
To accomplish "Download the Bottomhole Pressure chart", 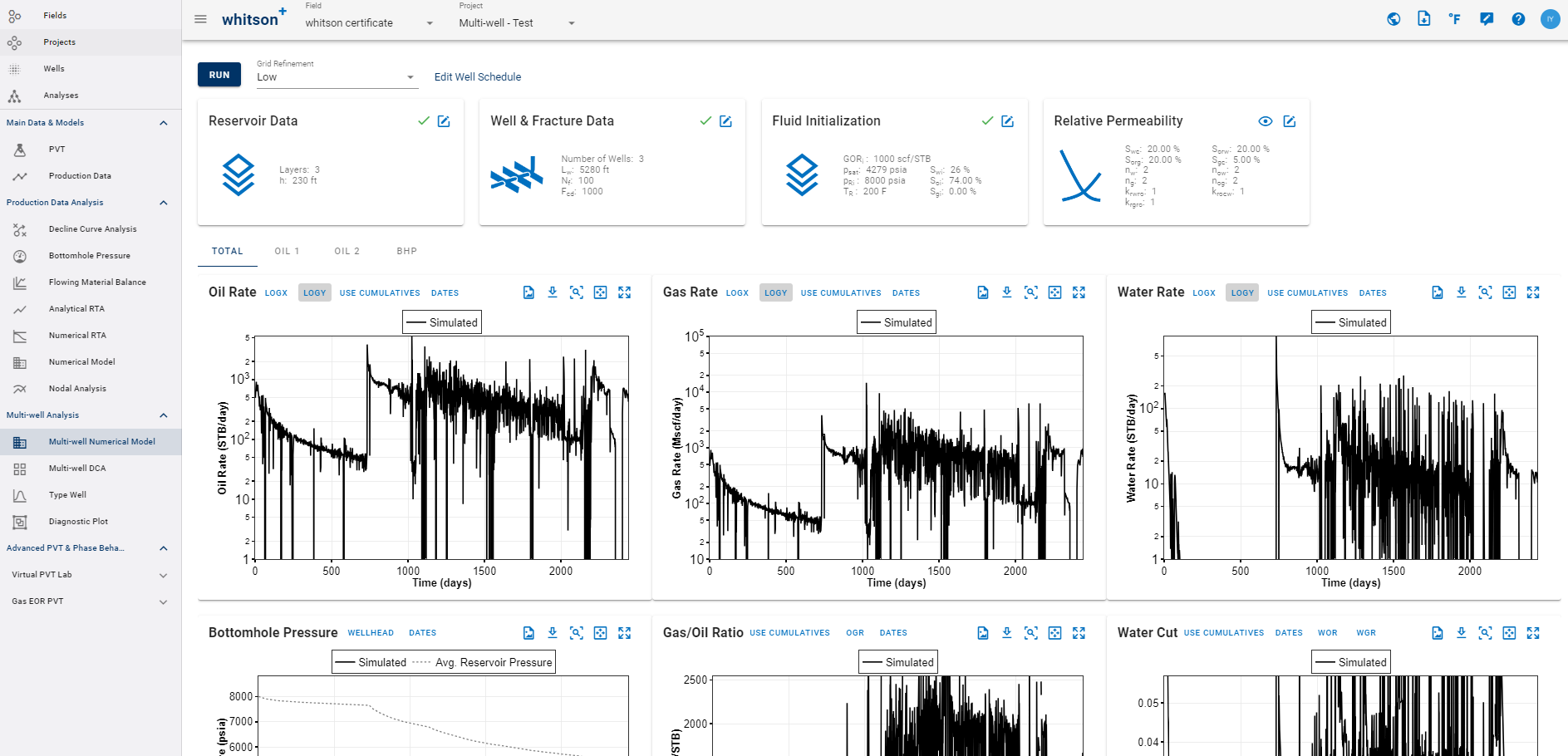I will pyautogui.click(x=553, y=633).
